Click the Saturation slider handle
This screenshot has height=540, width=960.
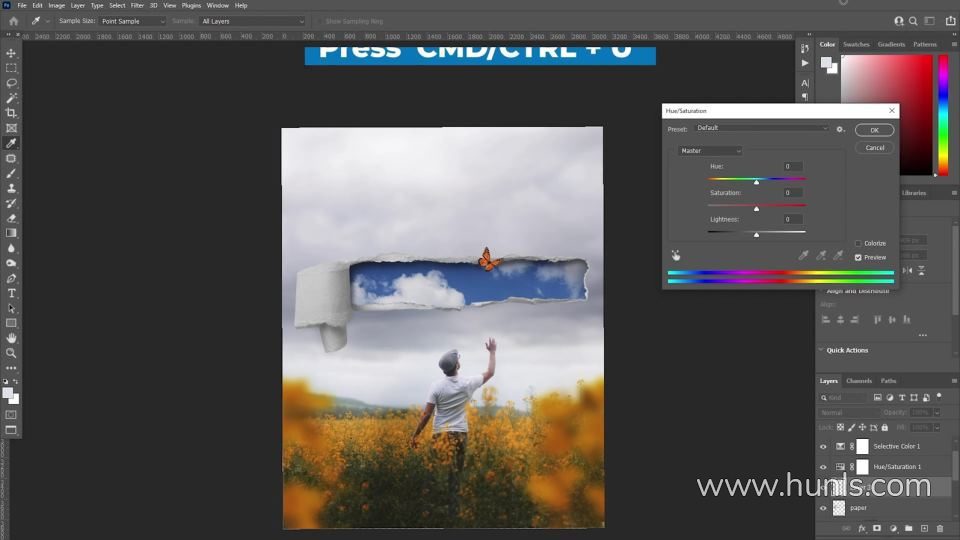[756, 209]
